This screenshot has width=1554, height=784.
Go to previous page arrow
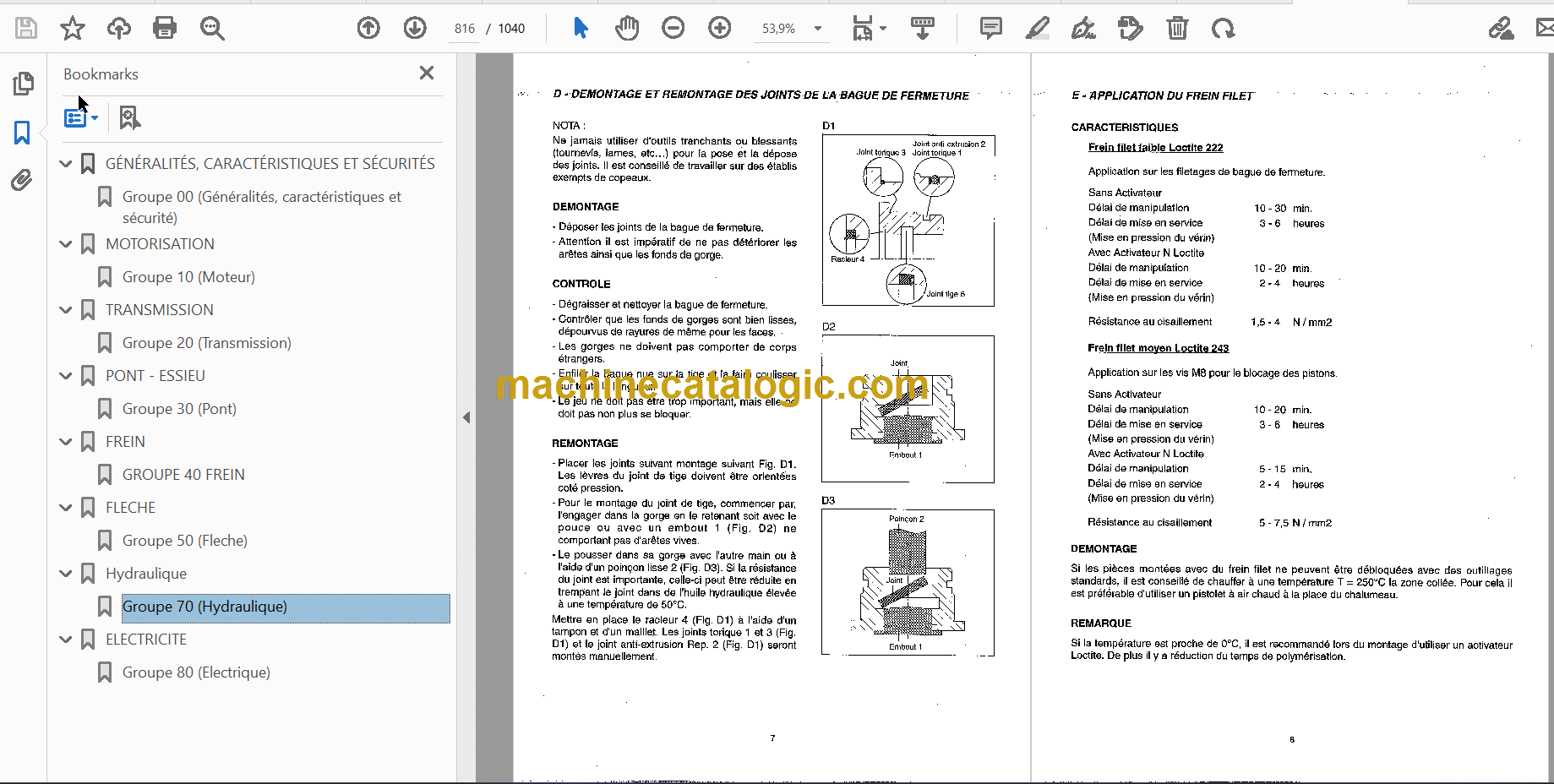[368, 28]
